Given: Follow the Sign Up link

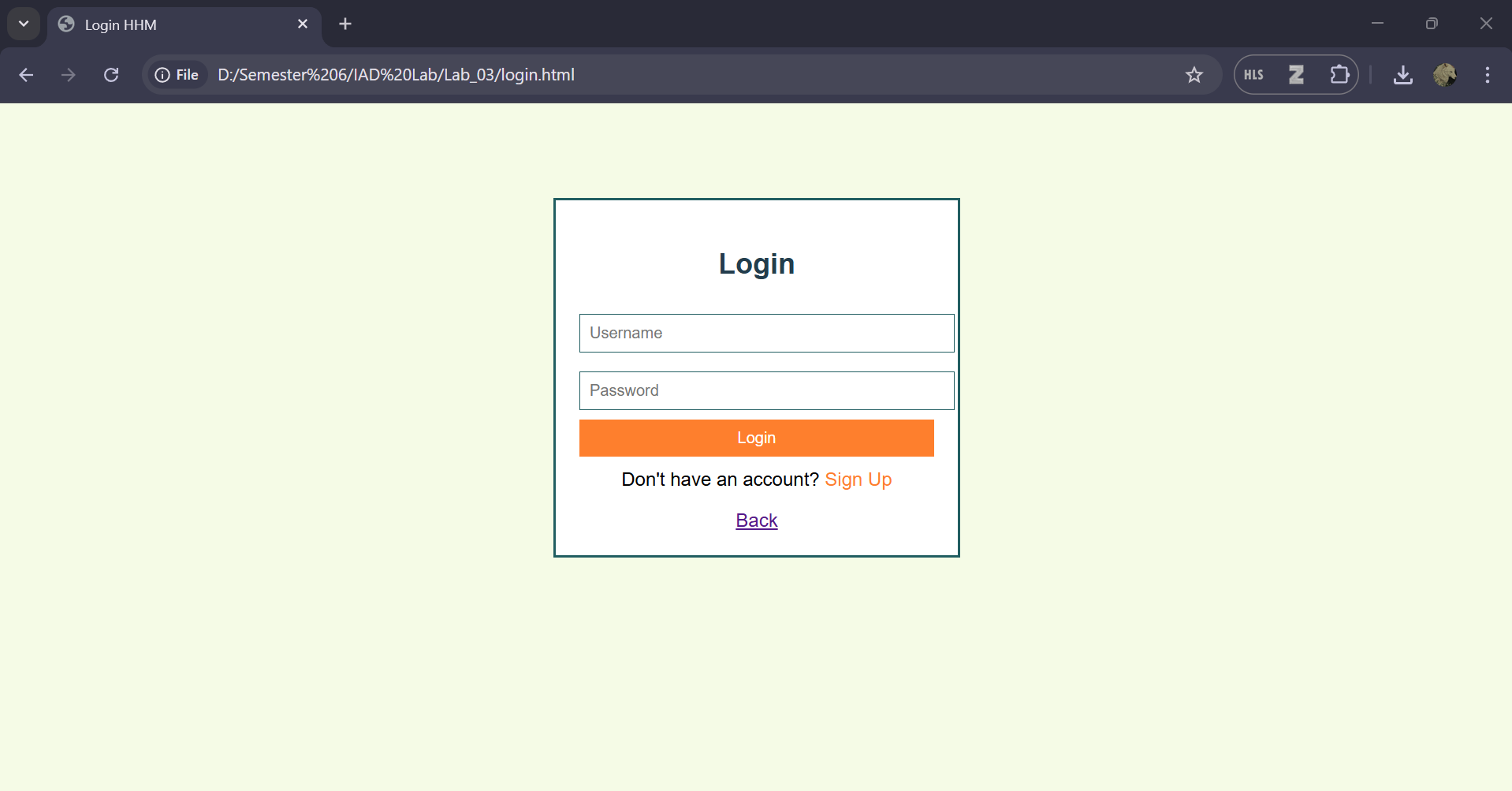Looking at the screenshot, I should (858, 479).
